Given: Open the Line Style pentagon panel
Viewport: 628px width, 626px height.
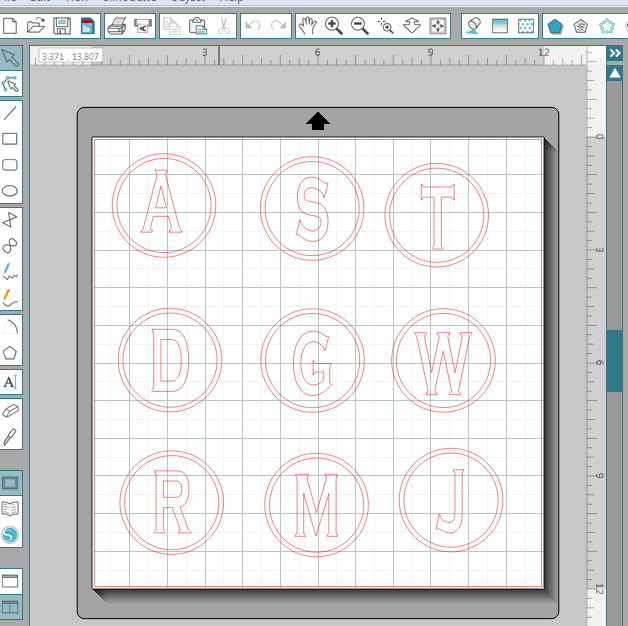Looking at the screenshot, I should point(581,26).
